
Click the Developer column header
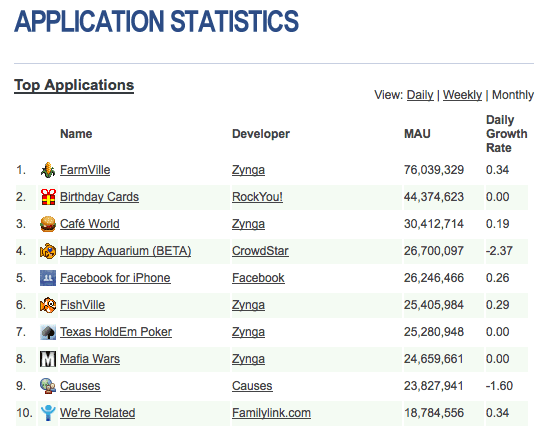[261, 134]
